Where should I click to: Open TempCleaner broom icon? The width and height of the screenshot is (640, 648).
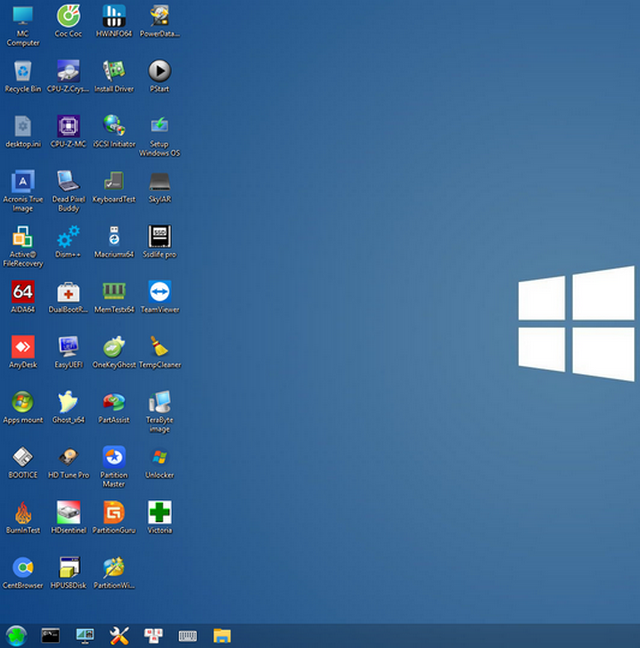[159, 352]
